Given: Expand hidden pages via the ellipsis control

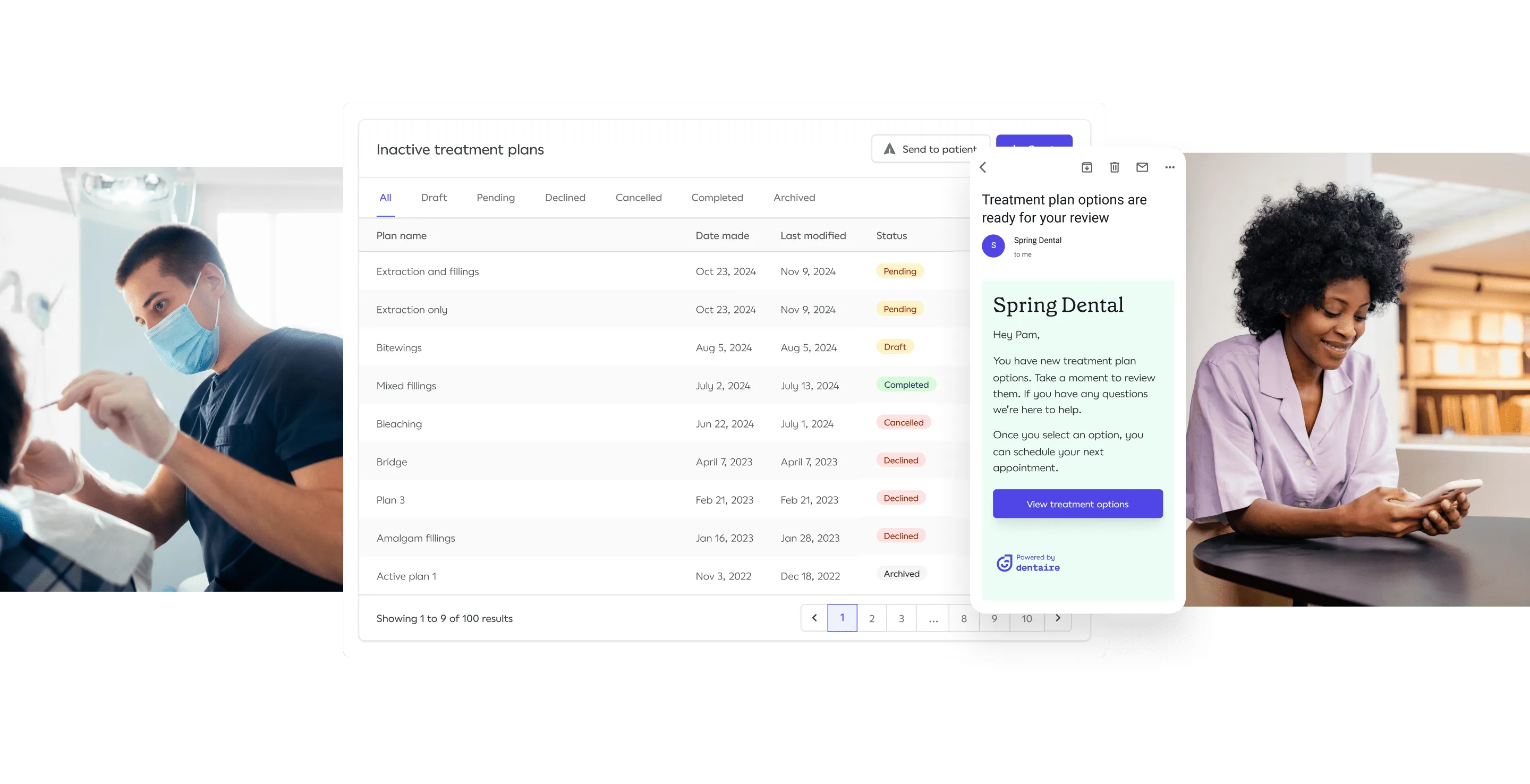Looking at the screenshot, I should 933,618.
